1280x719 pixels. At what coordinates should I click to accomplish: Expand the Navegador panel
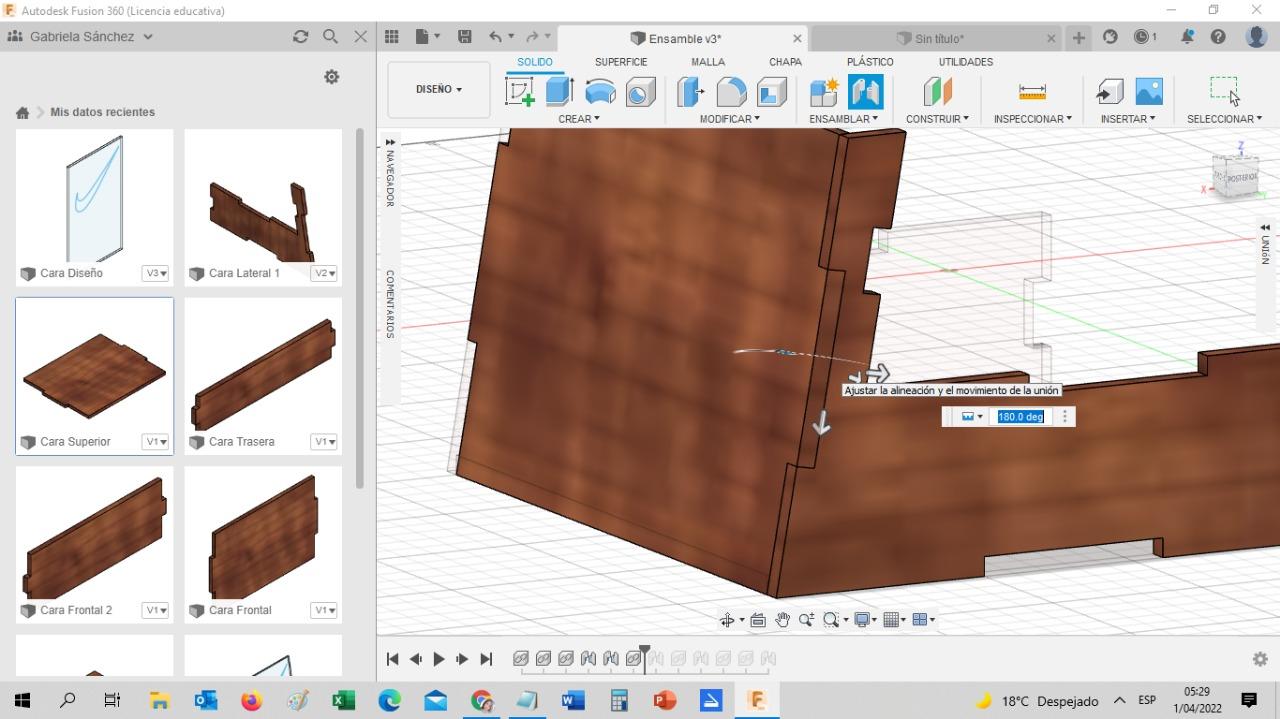point(390,142)
